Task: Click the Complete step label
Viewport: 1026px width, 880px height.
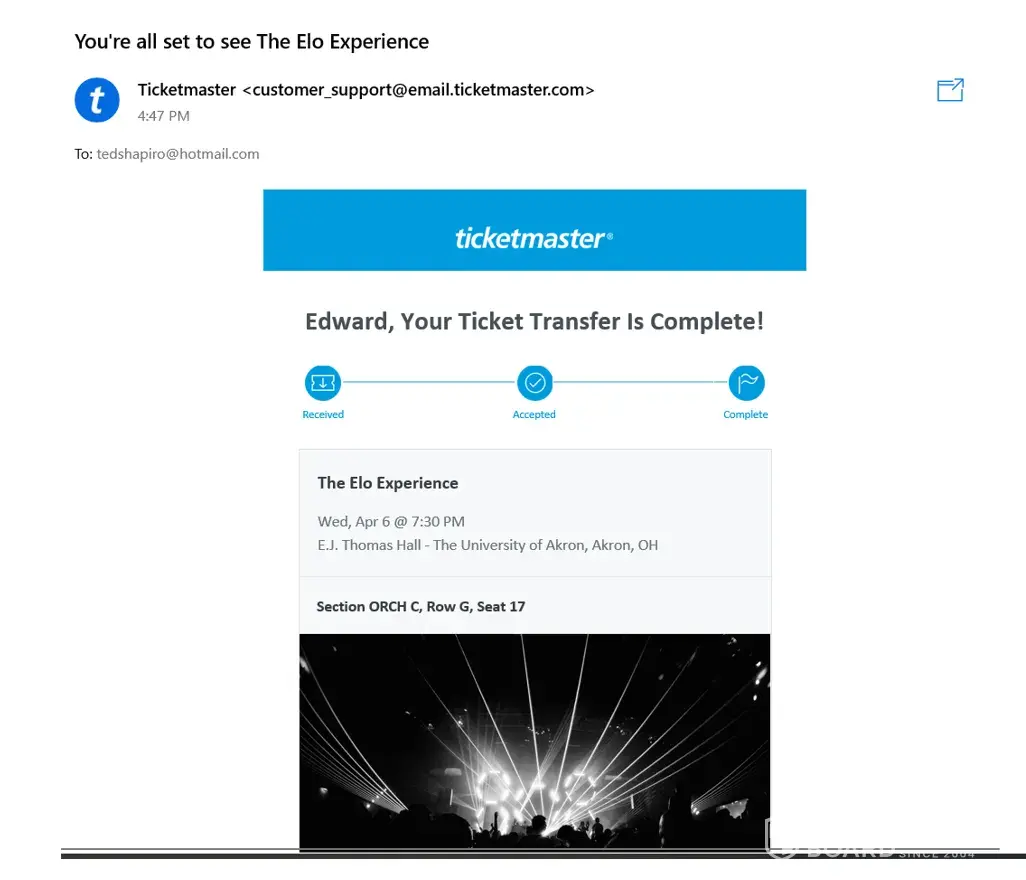Action: [x=746, y=414]
